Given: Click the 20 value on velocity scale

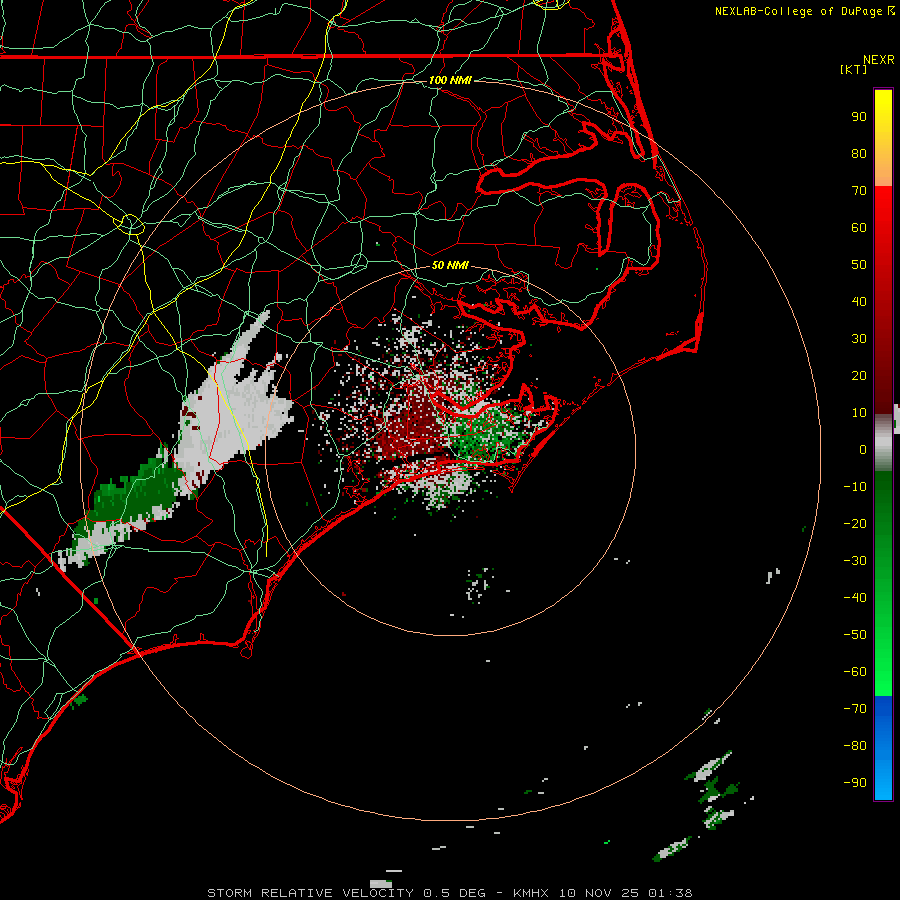Looking at the screenshot, I should pos(859,376).
